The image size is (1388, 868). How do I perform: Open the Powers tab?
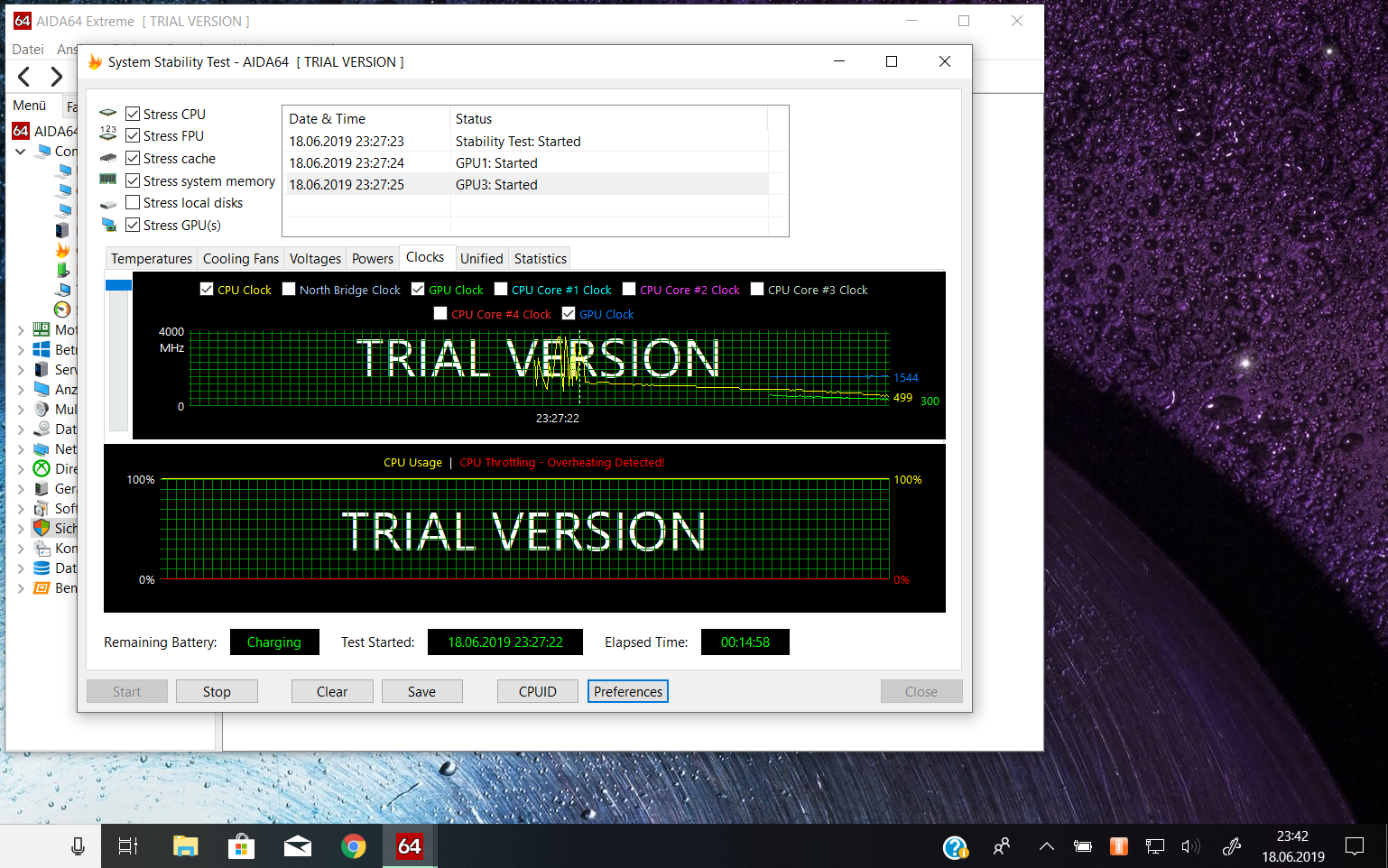pos(373,258)
